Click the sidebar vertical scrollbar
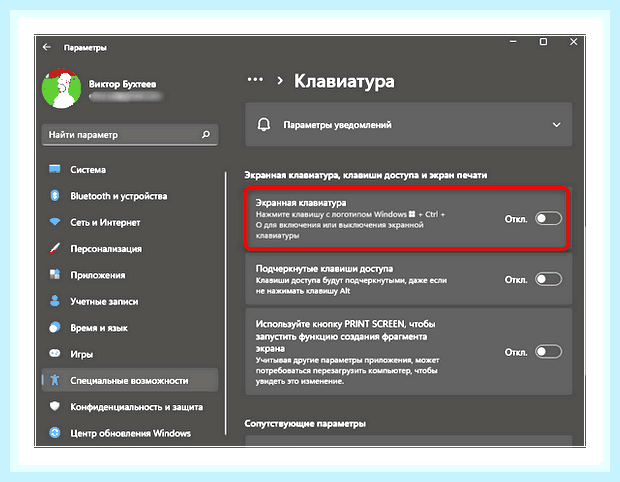 point(226,303)
